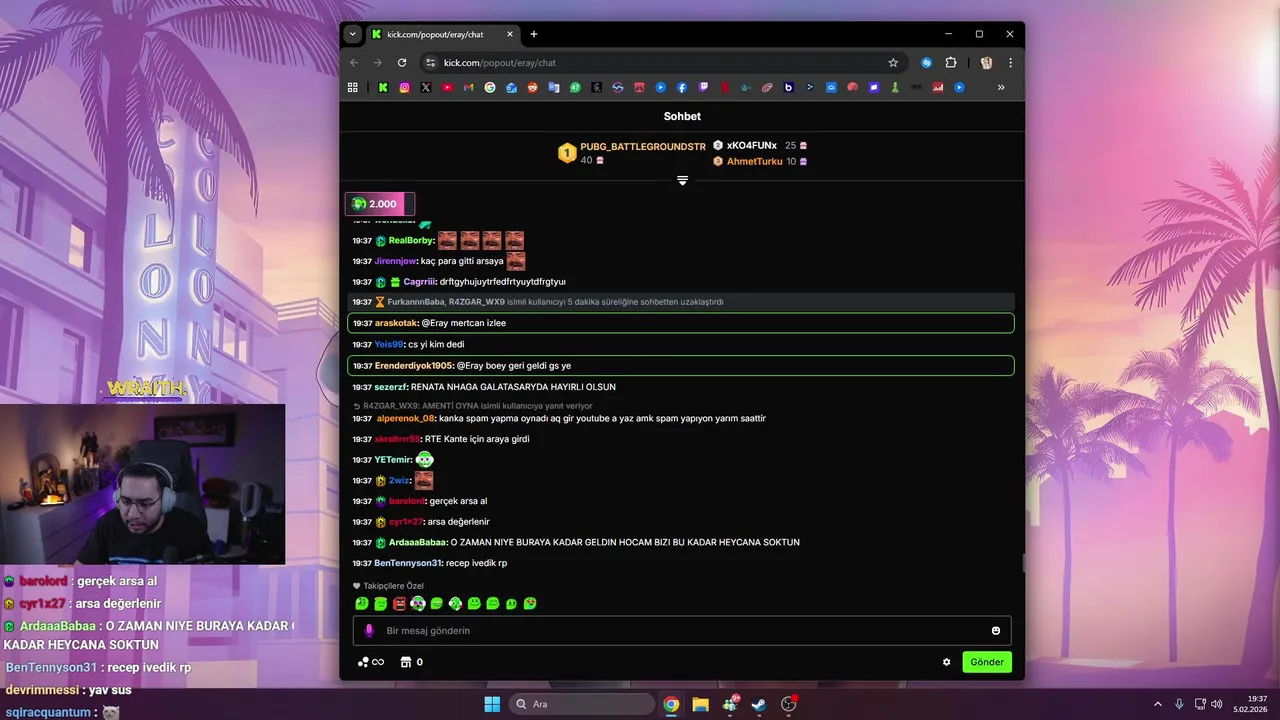Open the Instagram bookmark
This screenshot has height=720, width=1280.
[404, 88]
